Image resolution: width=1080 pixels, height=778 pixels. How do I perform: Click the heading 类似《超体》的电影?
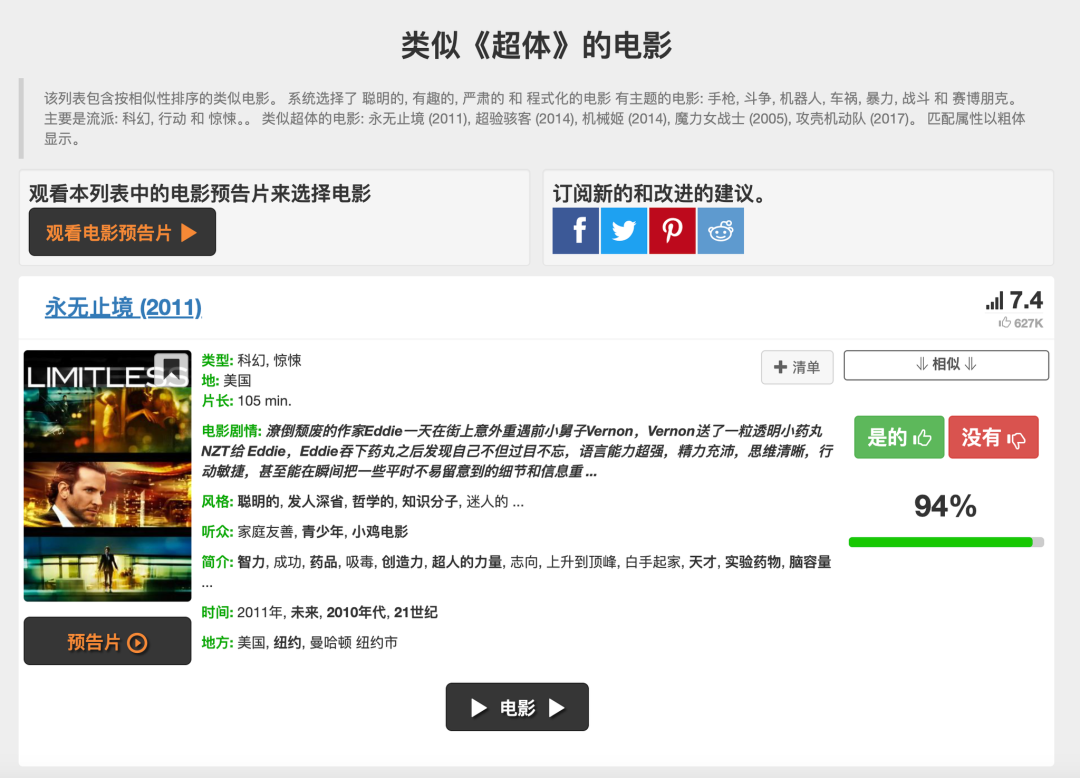click(537, 45)
